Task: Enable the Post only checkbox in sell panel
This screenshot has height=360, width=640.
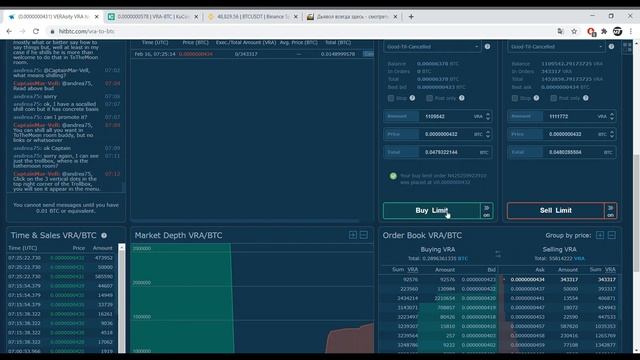Action: [553, 98]
